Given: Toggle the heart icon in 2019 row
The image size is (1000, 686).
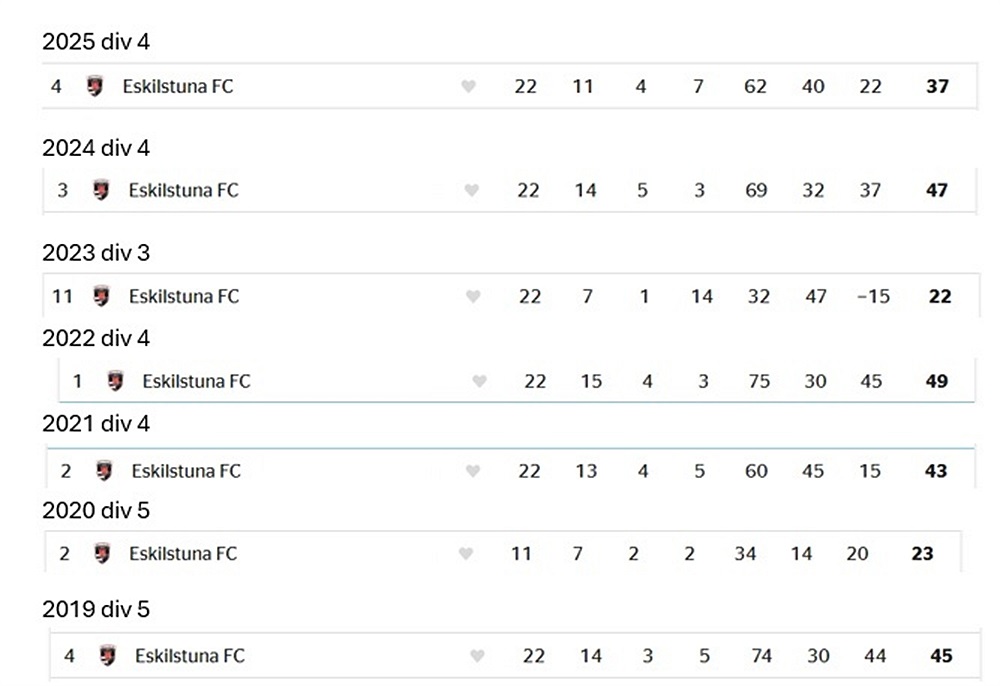Looking at the screenshot, I should pyautogui.click(x=477, y=657).
